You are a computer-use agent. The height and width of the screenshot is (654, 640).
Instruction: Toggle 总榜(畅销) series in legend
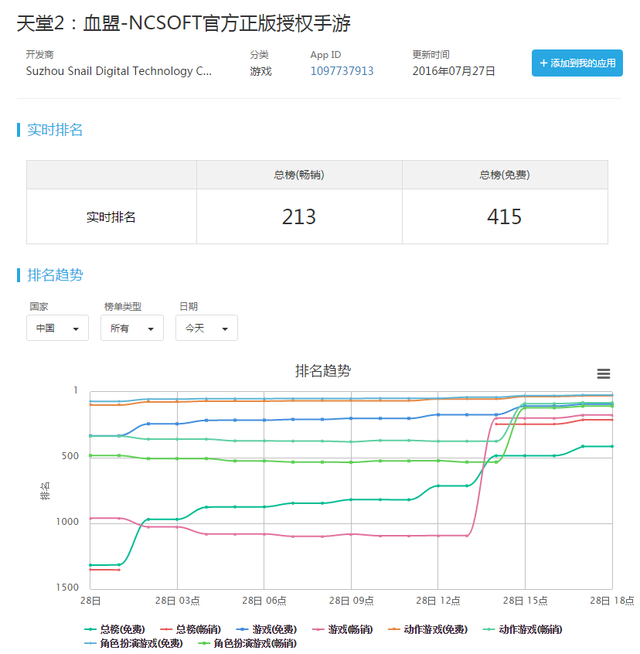pyautogui.click(x=190, y=629)
